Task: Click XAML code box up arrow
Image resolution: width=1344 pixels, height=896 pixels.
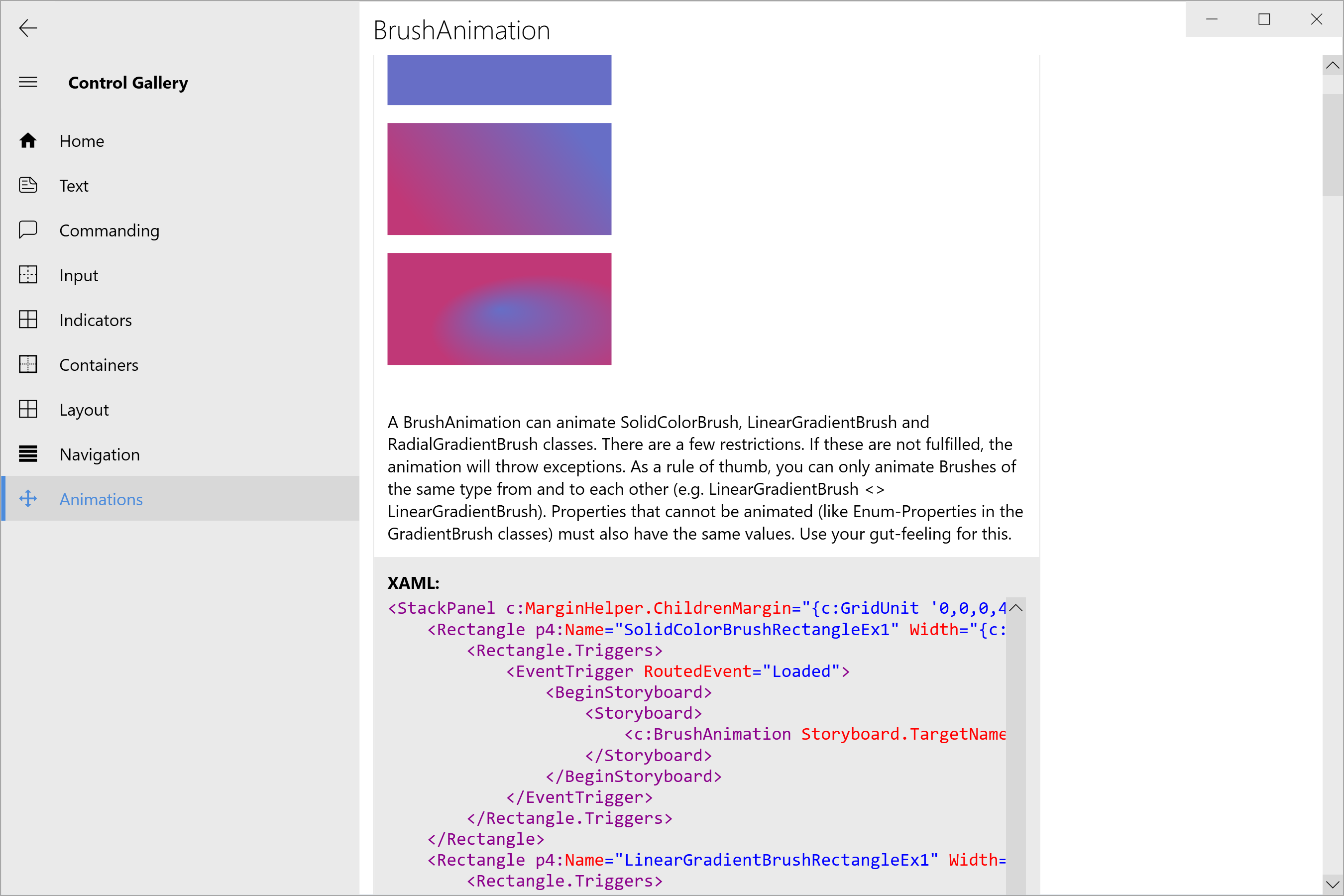Action: click(x=1015, y=608)
